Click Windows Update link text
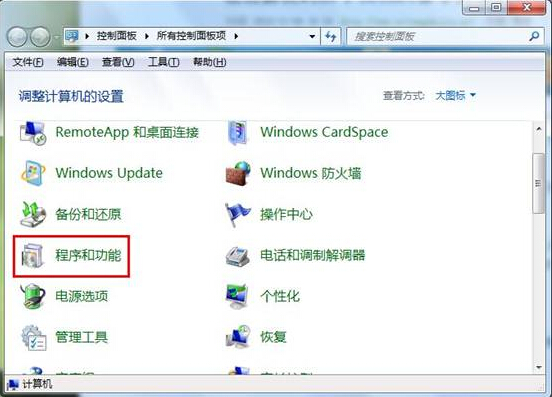Viewport: 552px width, 397px height. click(109, 173)
